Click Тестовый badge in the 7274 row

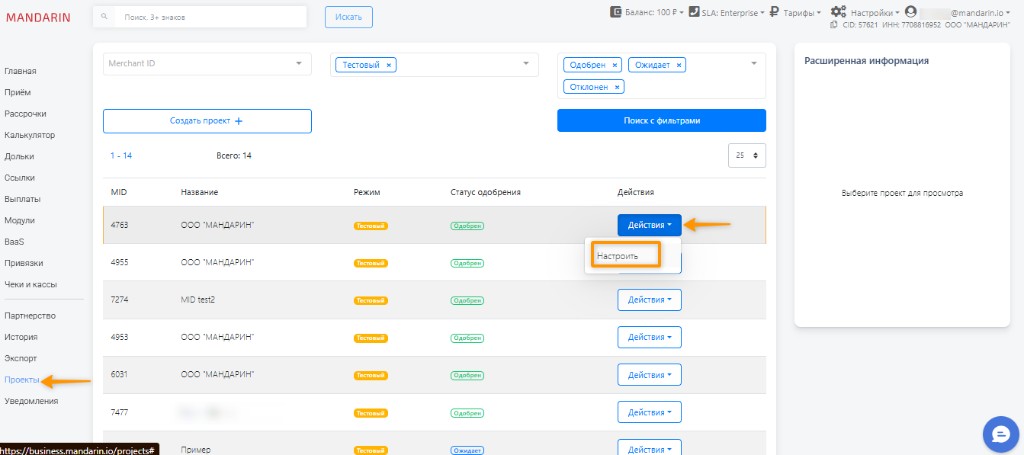point(371,301)
